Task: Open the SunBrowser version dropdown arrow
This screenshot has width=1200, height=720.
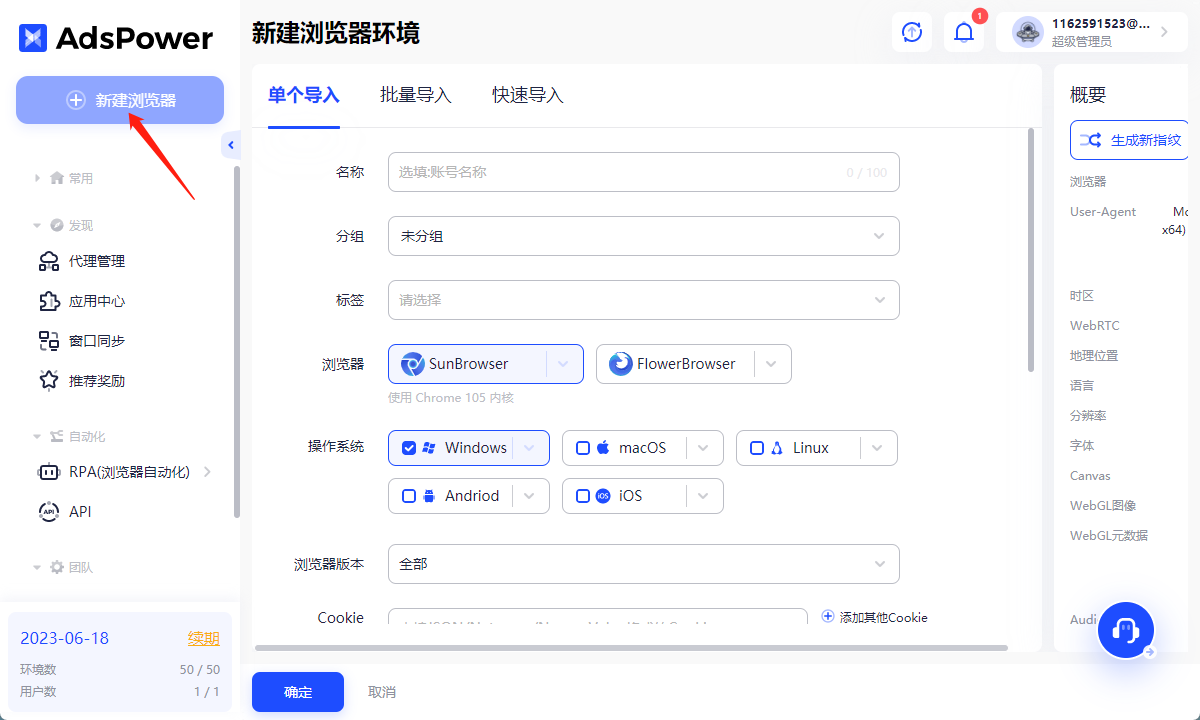Action: 564,364
